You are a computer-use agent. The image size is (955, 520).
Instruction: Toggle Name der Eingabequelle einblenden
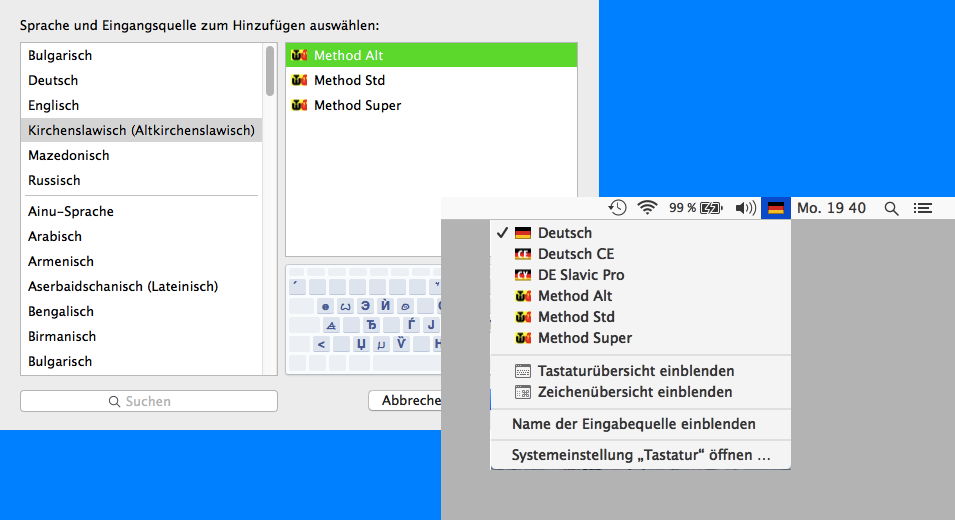(x=633, y=424)
